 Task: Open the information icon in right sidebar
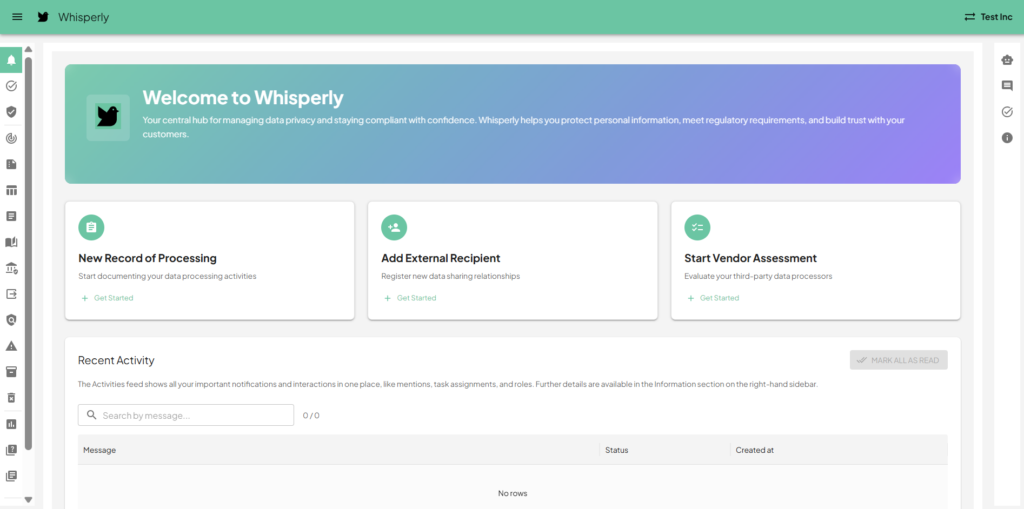(x=1007, y=138)
